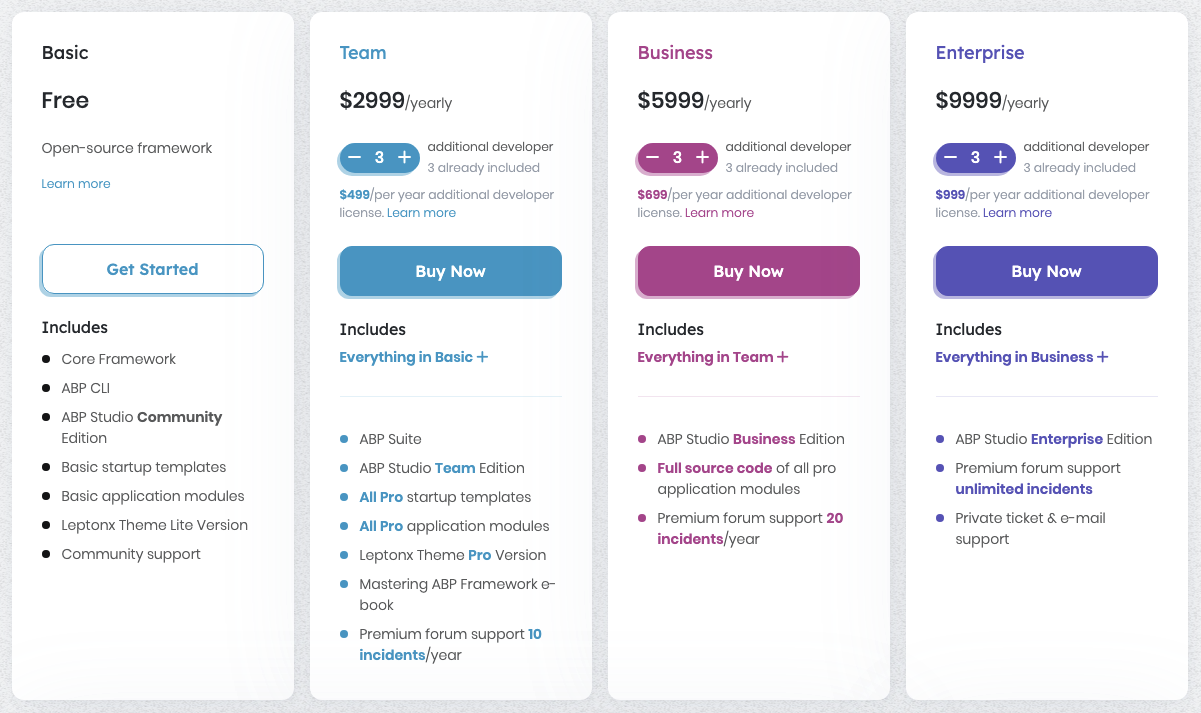1201x713 pixels.
Task: Click minus icon in Business plan stepper
Action: 653,157
